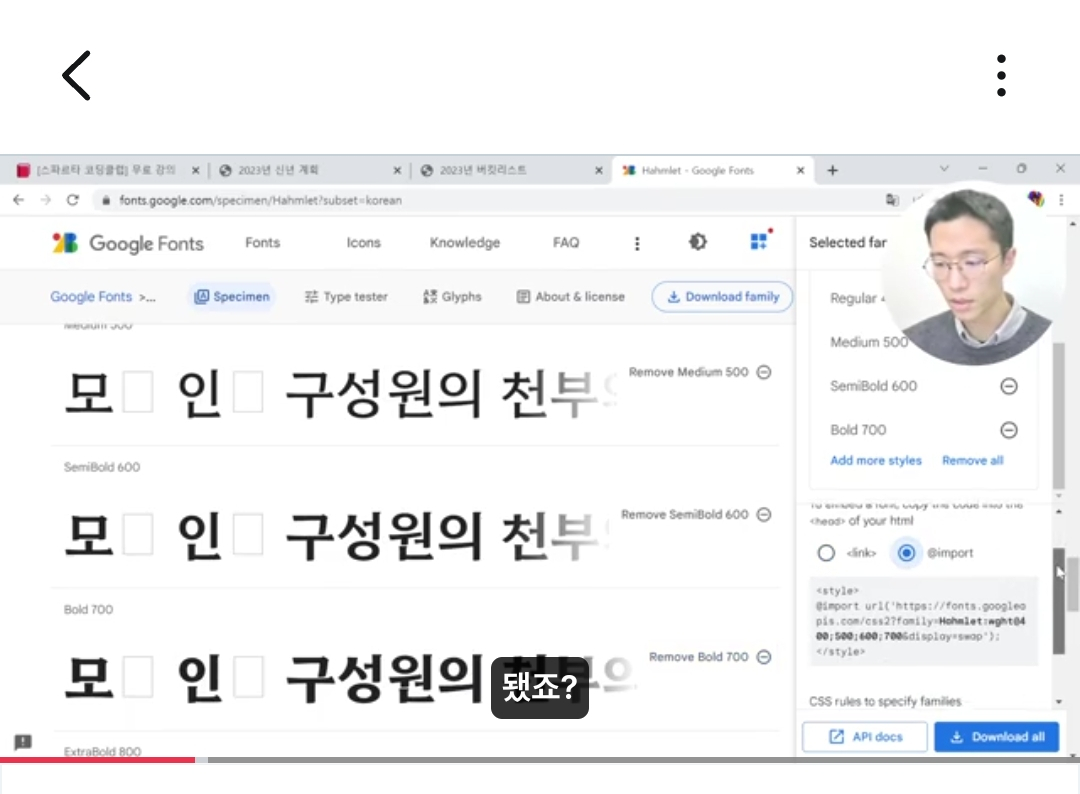Select the <link> embed radio option

(826, 553)
